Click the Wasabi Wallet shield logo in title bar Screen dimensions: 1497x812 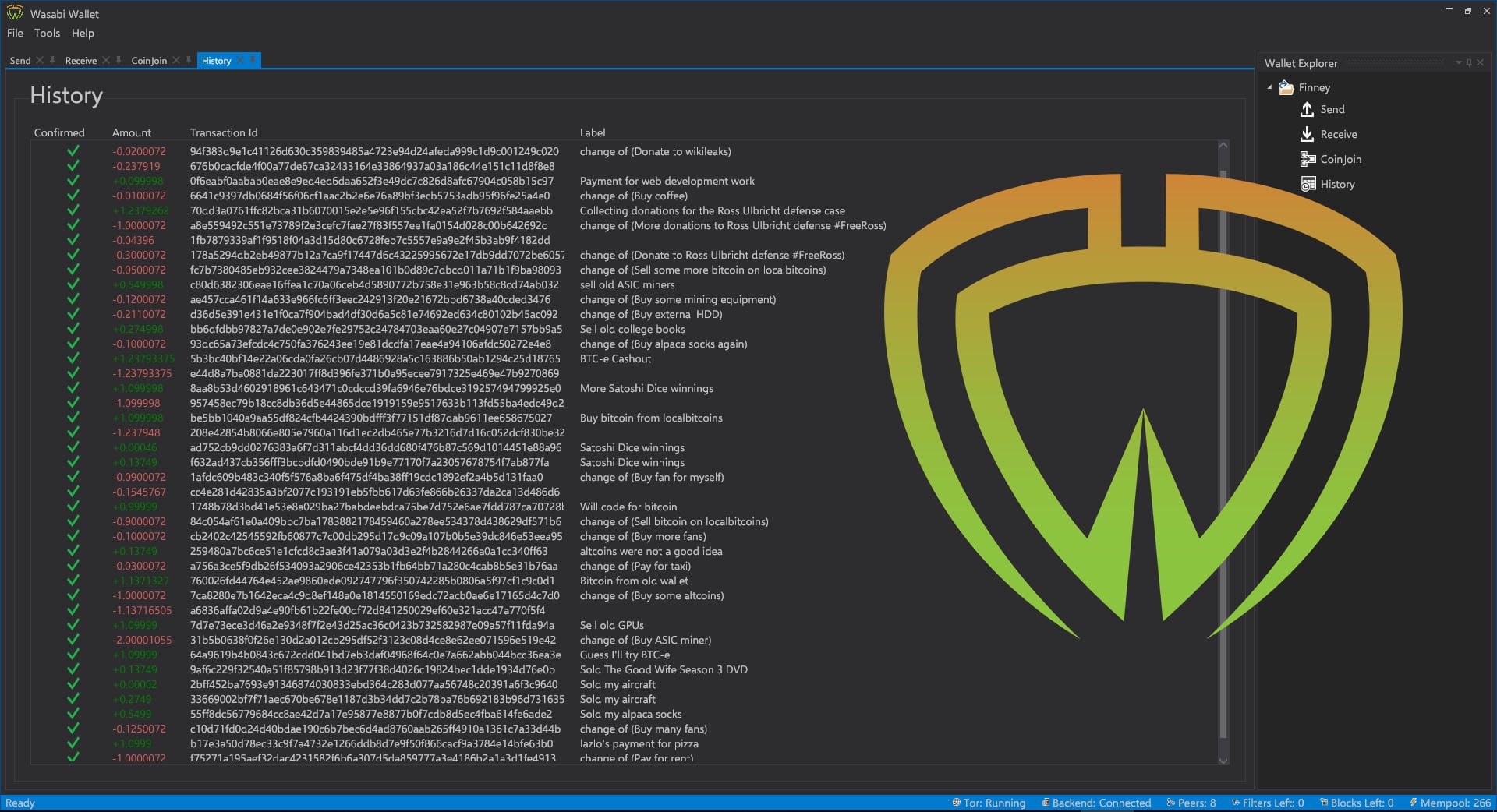(15, 13)
